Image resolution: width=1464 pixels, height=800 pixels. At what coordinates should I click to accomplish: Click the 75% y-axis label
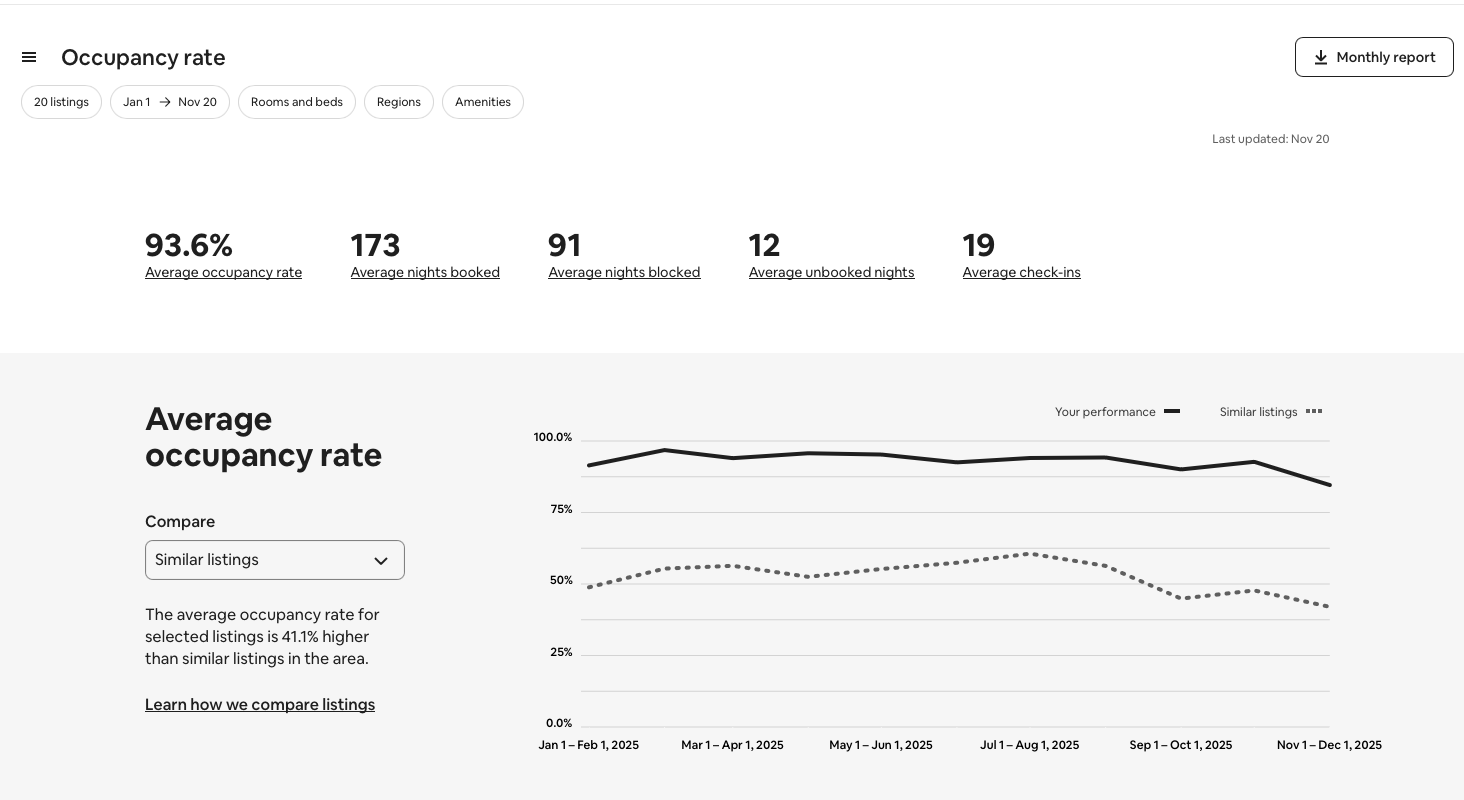click(x=561, y=509)
